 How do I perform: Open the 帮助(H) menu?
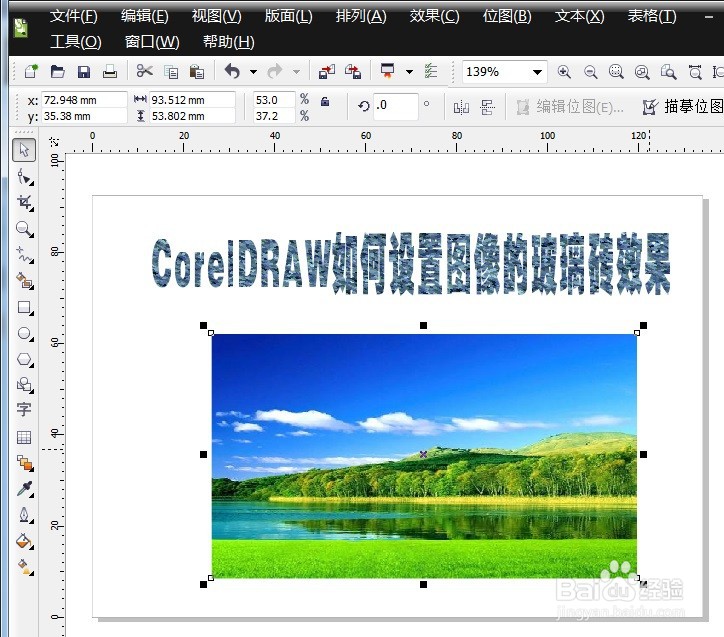[229, 42]
